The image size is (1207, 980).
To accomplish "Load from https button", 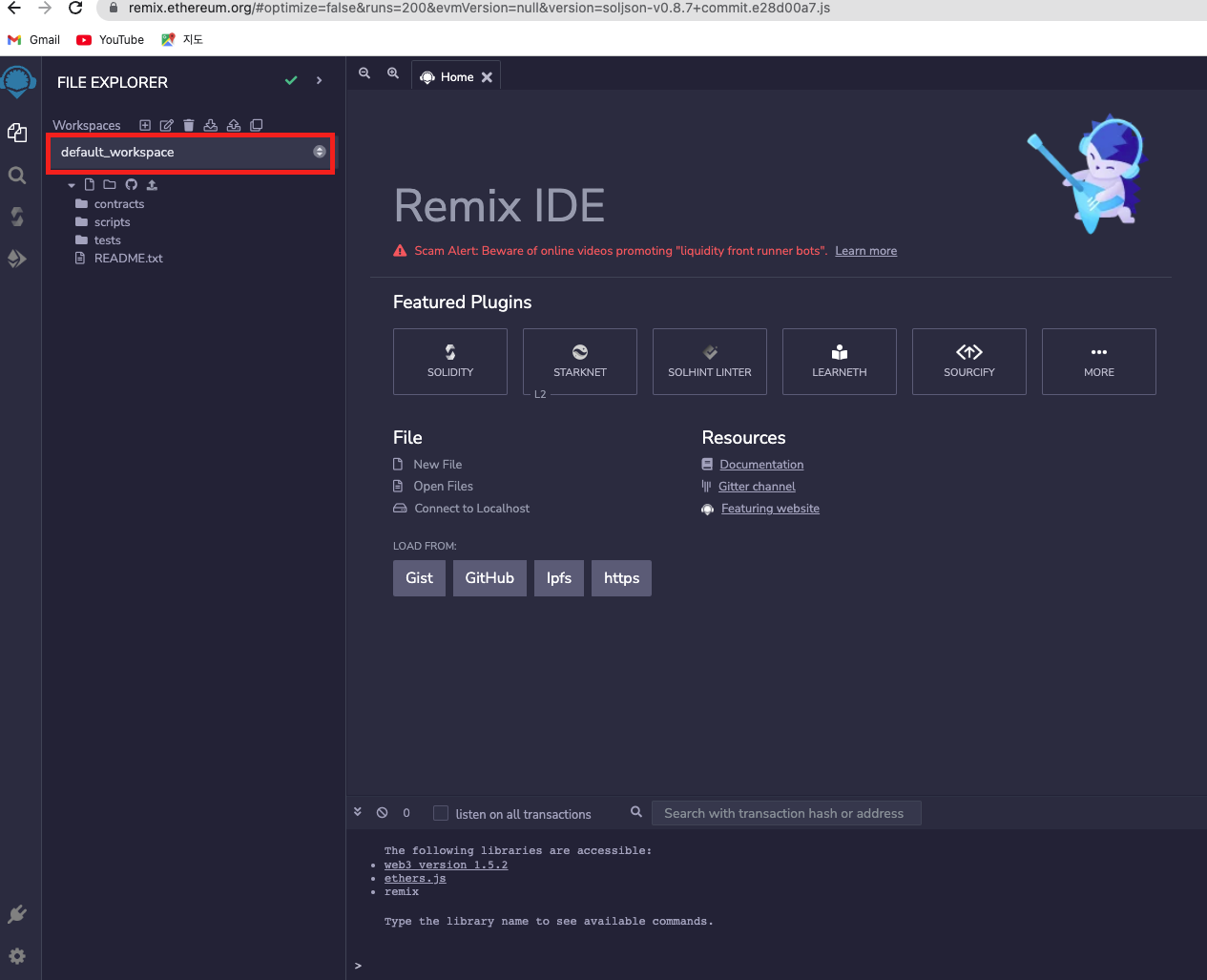I will pyautogui.click(x=621, y=578).
